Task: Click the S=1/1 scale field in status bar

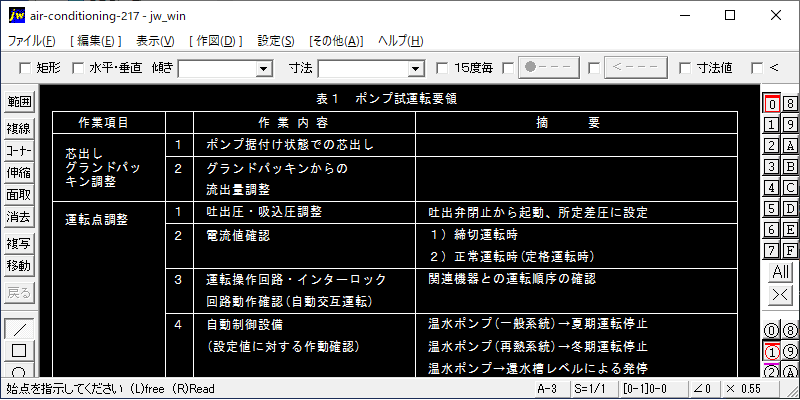Action: point(589,387)
